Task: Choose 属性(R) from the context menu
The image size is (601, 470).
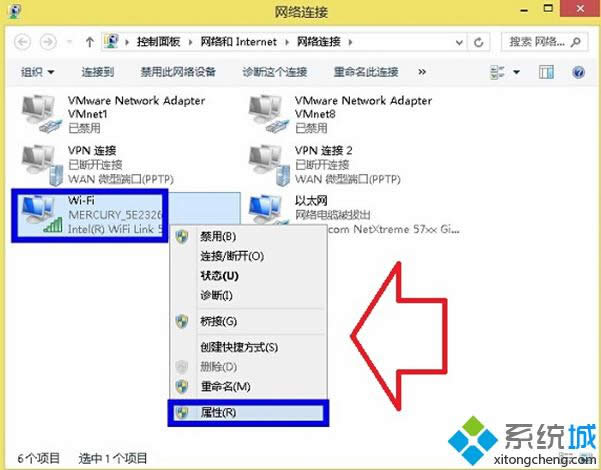Action: (x=248, y=412)
